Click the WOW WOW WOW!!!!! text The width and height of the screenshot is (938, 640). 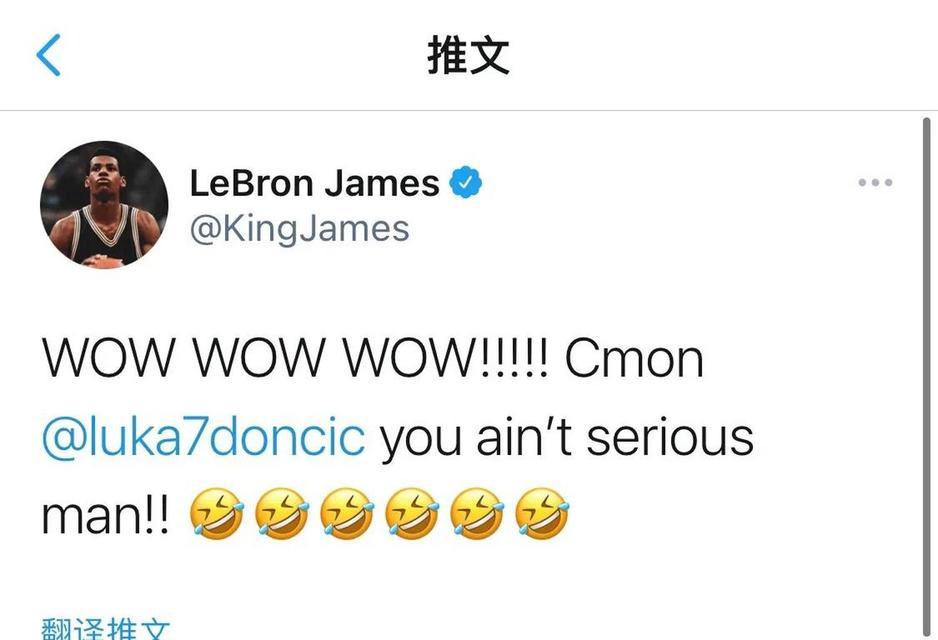tap(295, 358)
